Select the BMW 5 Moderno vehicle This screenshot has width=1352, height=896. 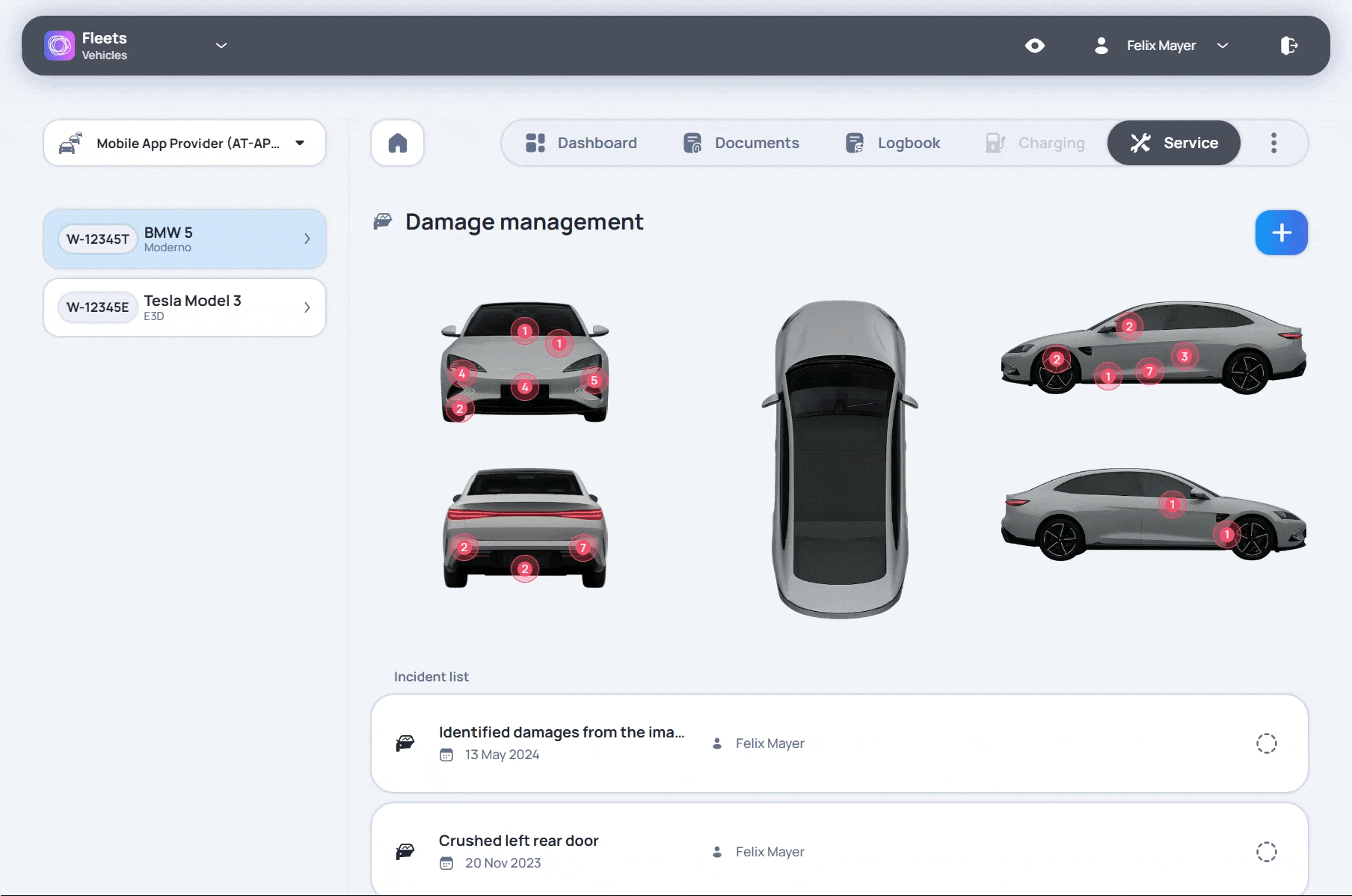click(185, 239)
